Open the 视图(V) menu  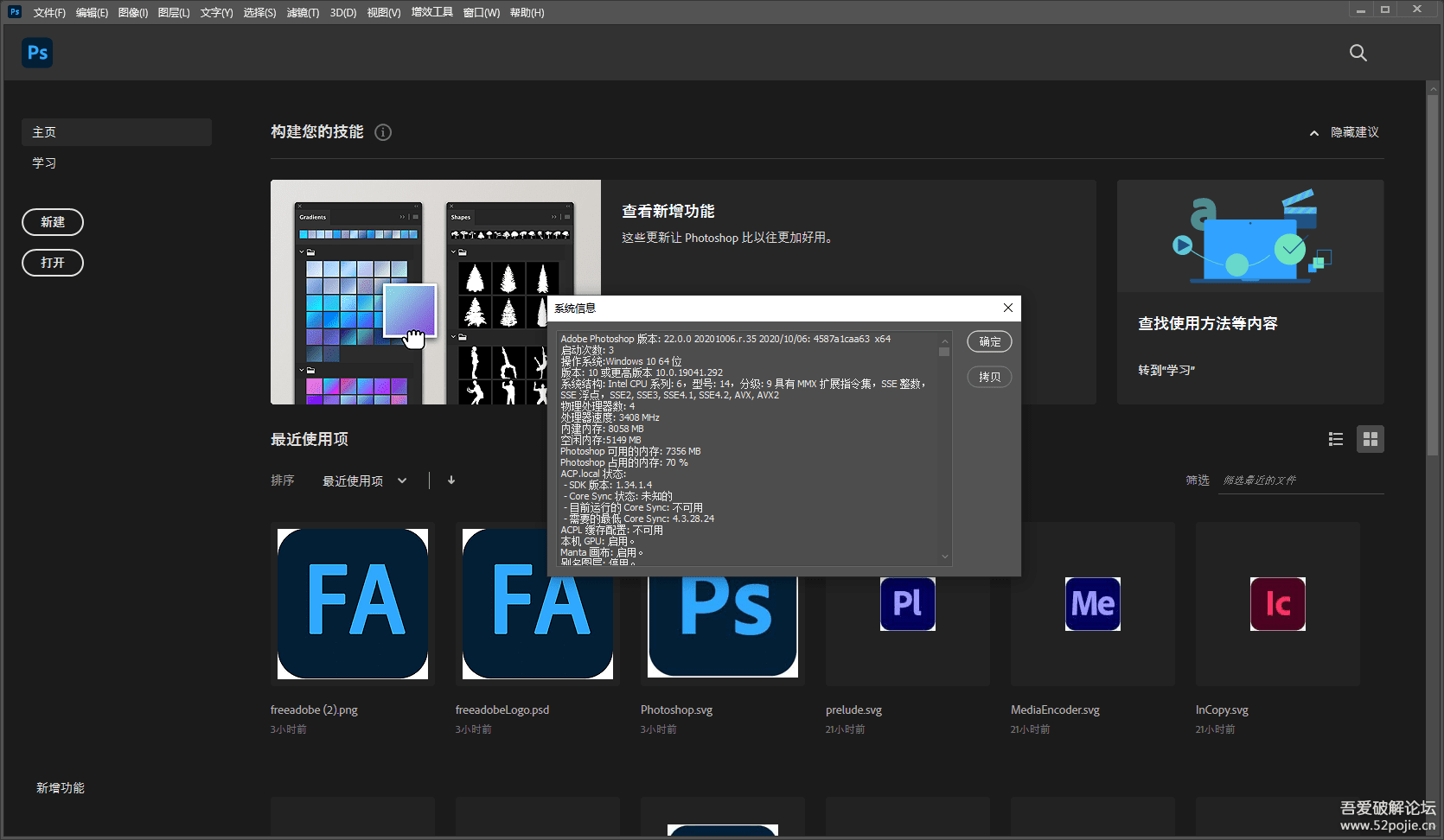[384, 12]
